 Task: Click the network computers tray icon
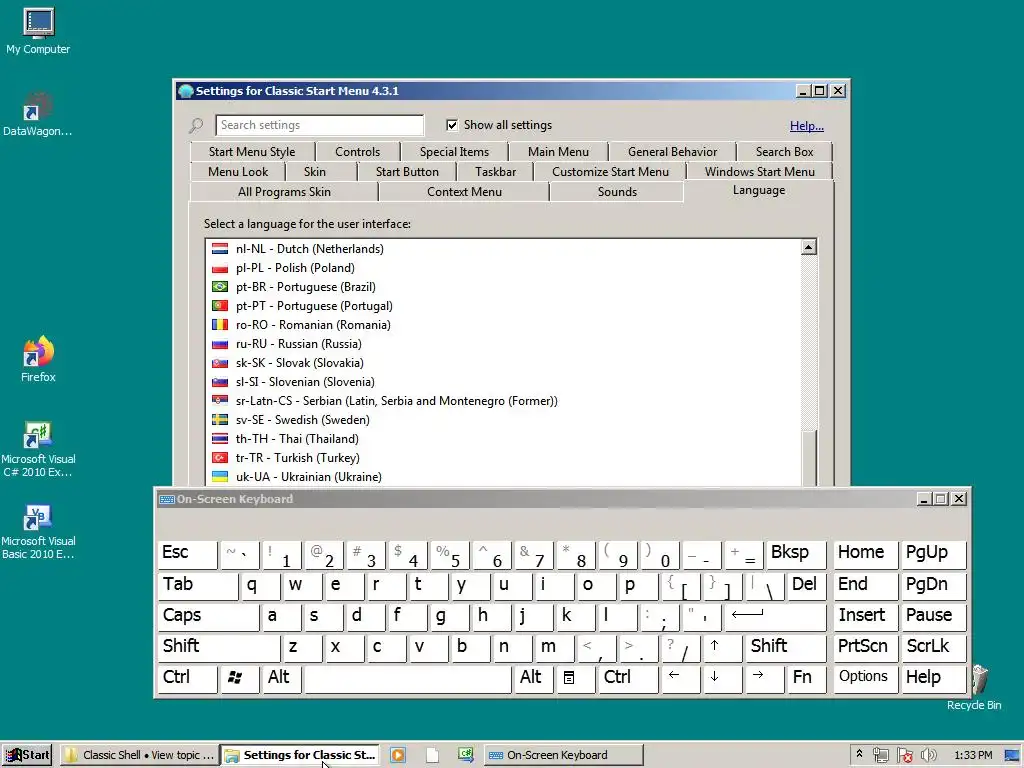tap(880, 756)
